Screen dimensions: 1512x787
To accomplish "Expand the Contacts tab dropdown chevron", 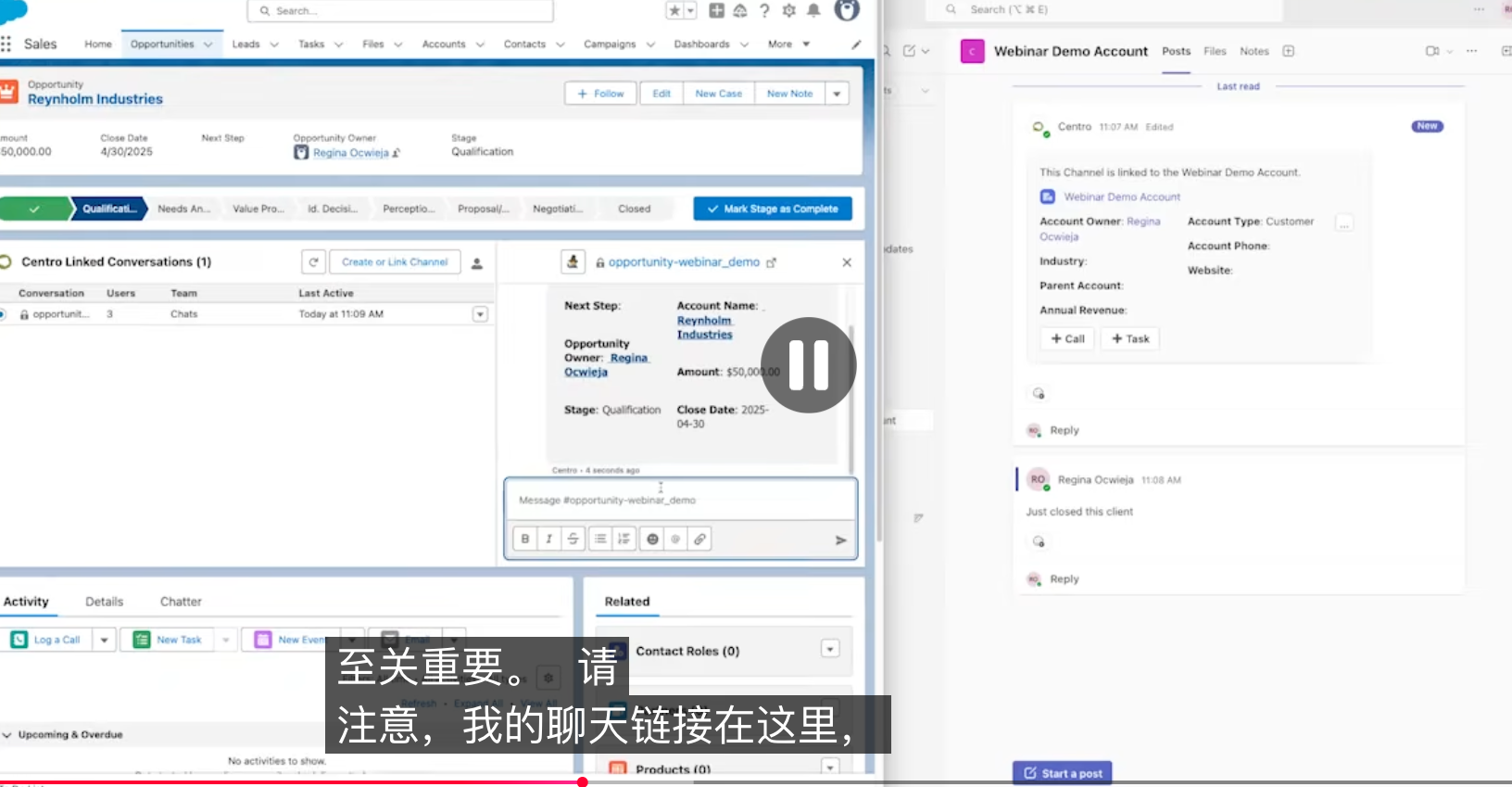I will pyautogui.click(x=560, y=44).
